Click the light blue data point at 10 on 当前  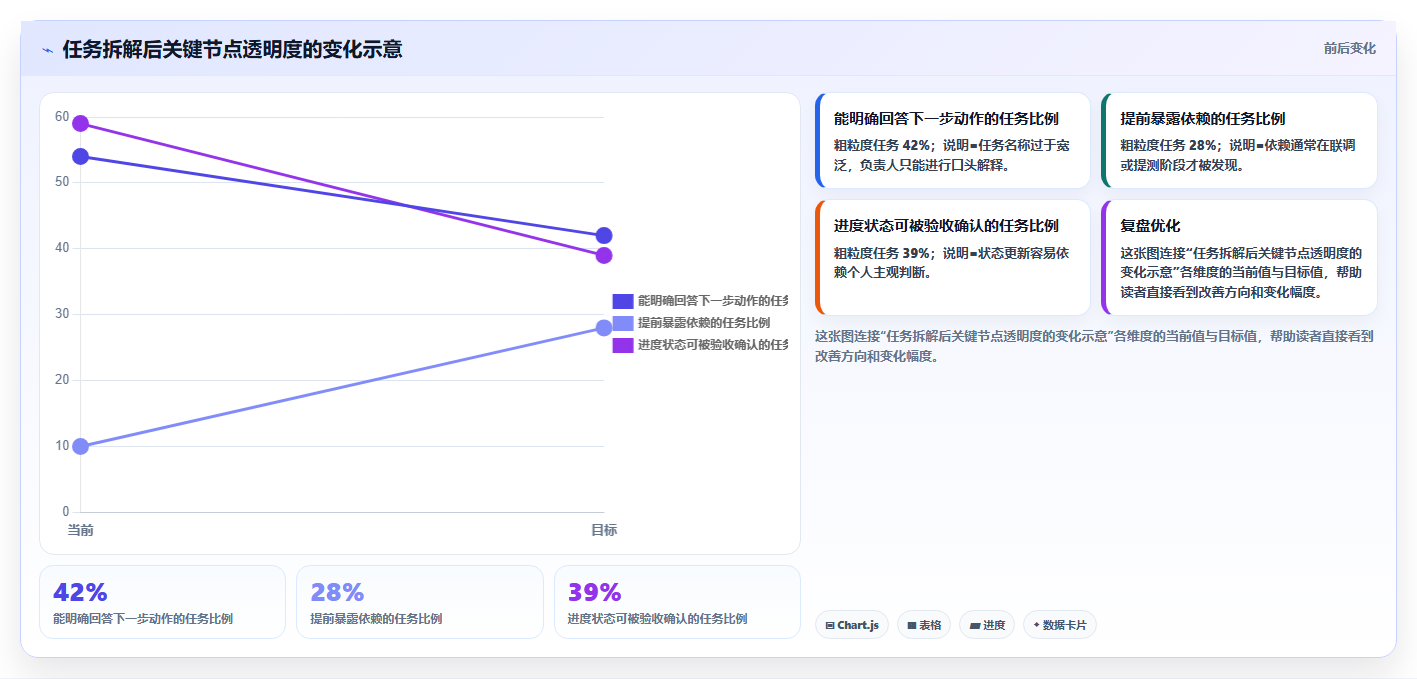point(81,446)
